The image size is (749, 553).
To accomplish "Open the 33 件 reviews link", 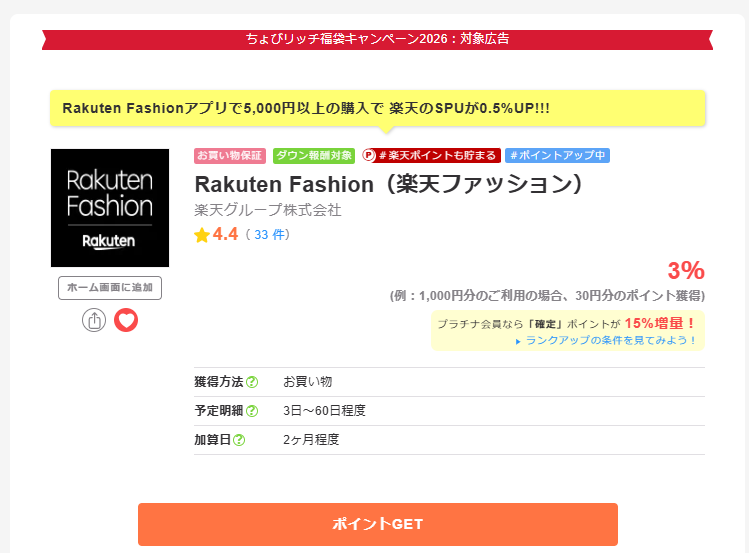I will pyautogui.click(x=271, y=235).
